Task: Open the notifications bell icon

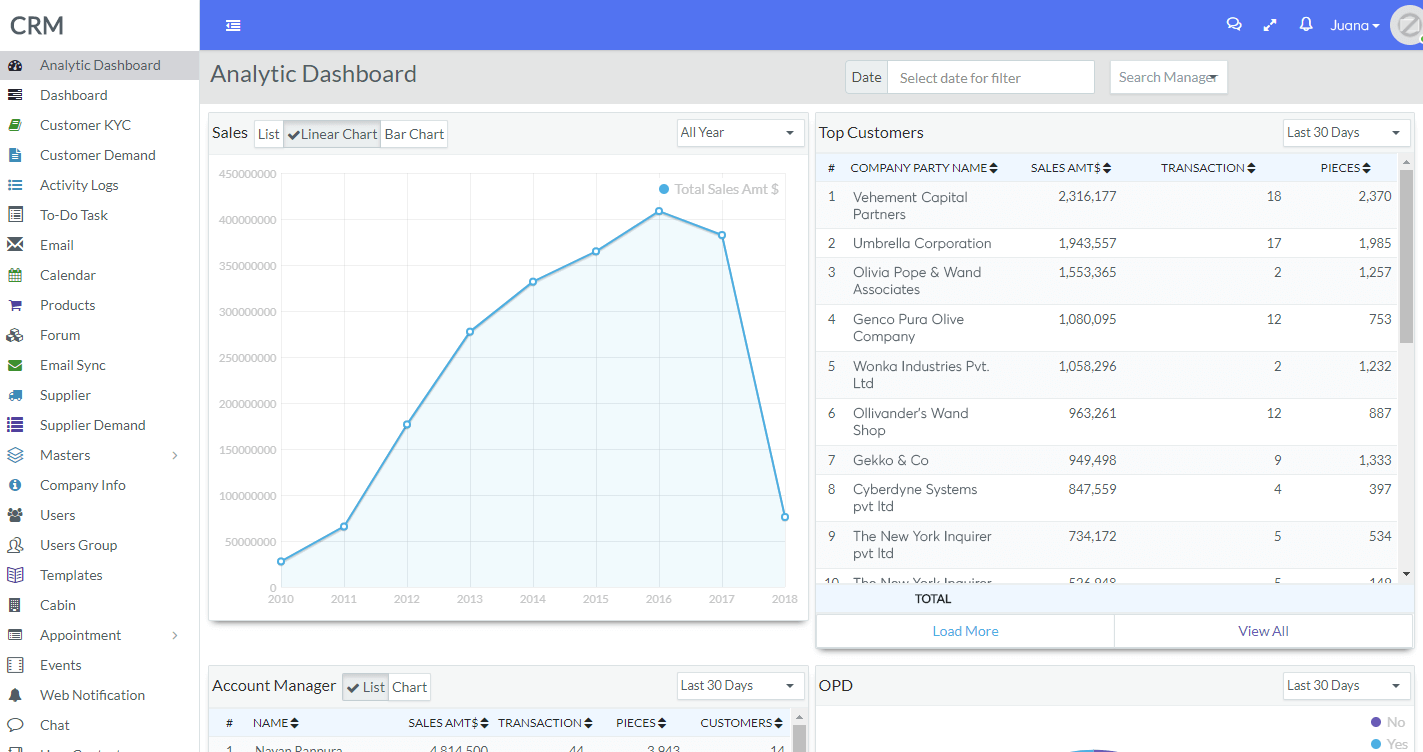Action: point(1306,25)
